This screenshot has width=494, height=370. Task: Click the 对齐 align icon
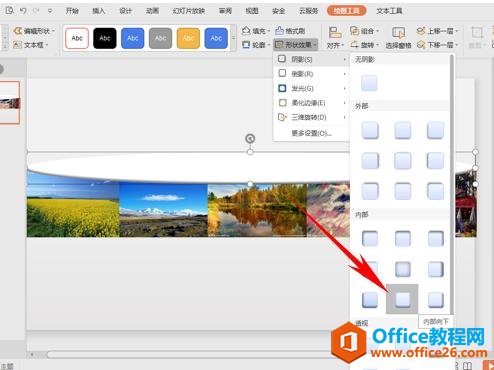point(335,33)
